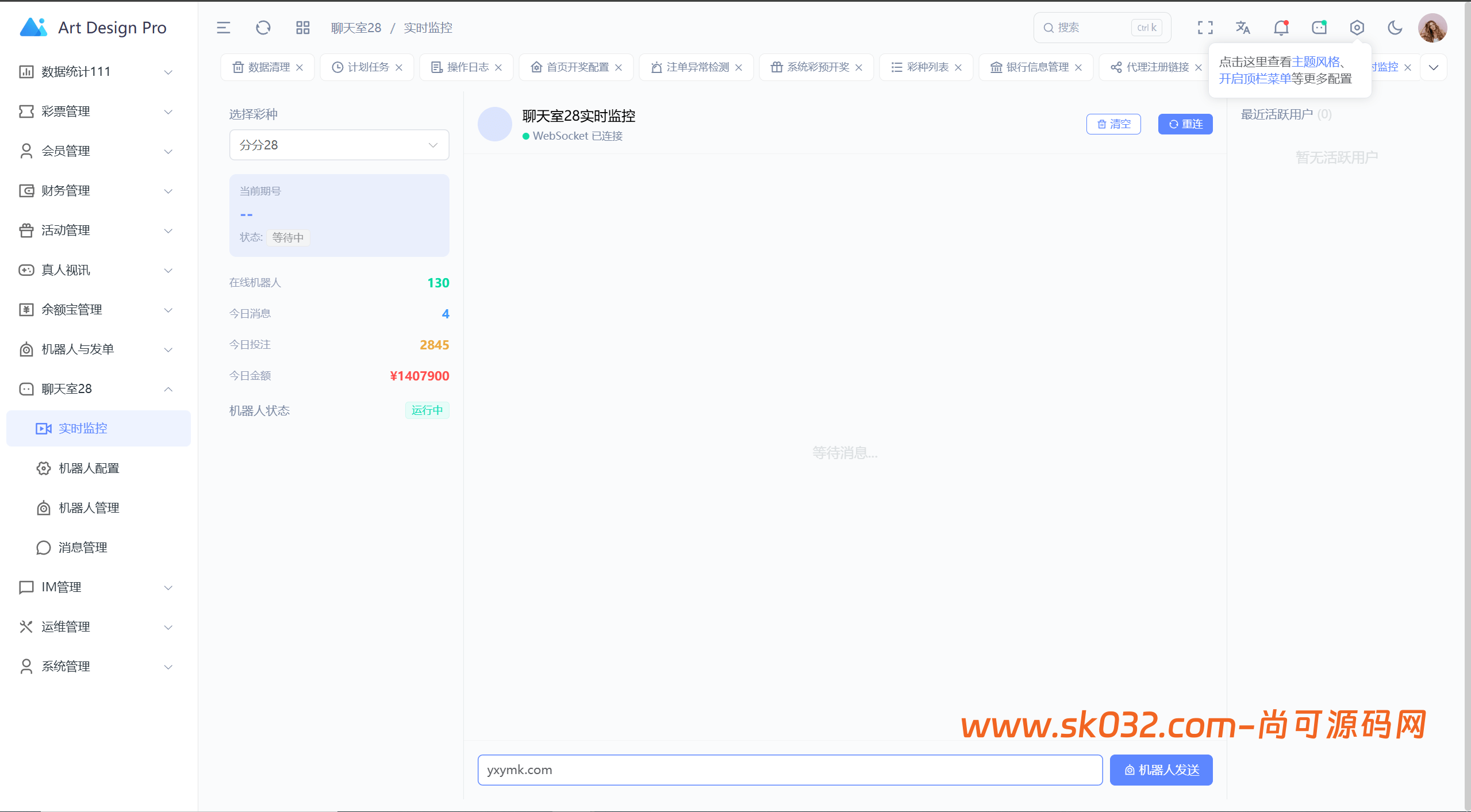Click the language translate icon
The height and width of the screenshot is (812, 1471).
(x=1243, y=27)
